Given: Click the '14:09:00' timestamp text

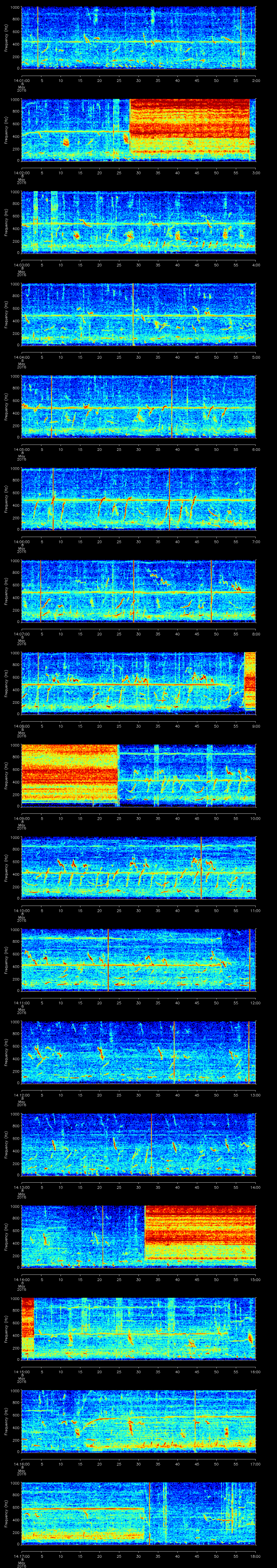Looking at the screenshot, I should tap(21, 818).
